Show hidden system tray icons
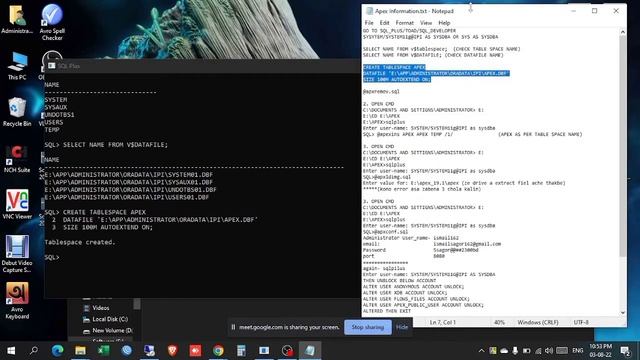The image size is (640, 360). tap(482, 351)
